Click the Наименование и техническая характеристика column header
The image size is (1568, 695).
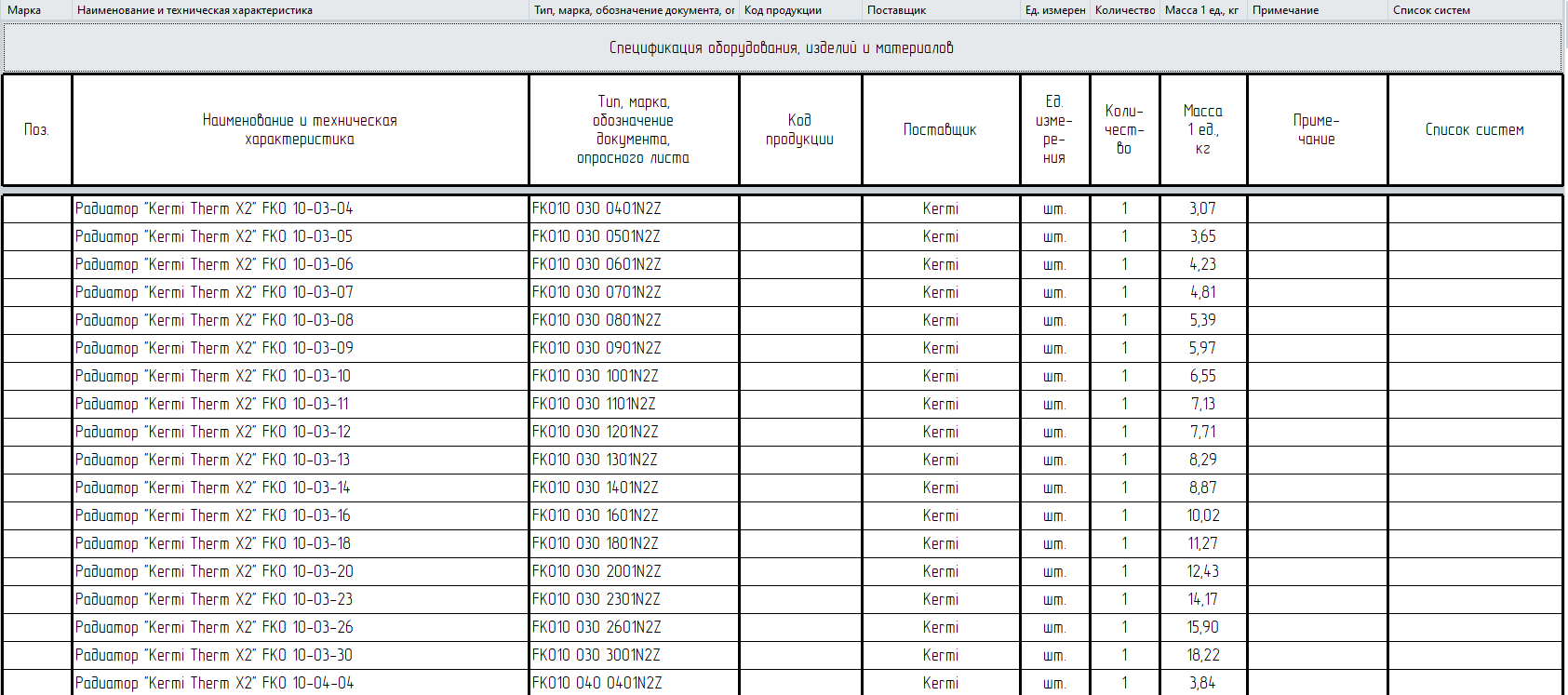click(x=300, y=10)
